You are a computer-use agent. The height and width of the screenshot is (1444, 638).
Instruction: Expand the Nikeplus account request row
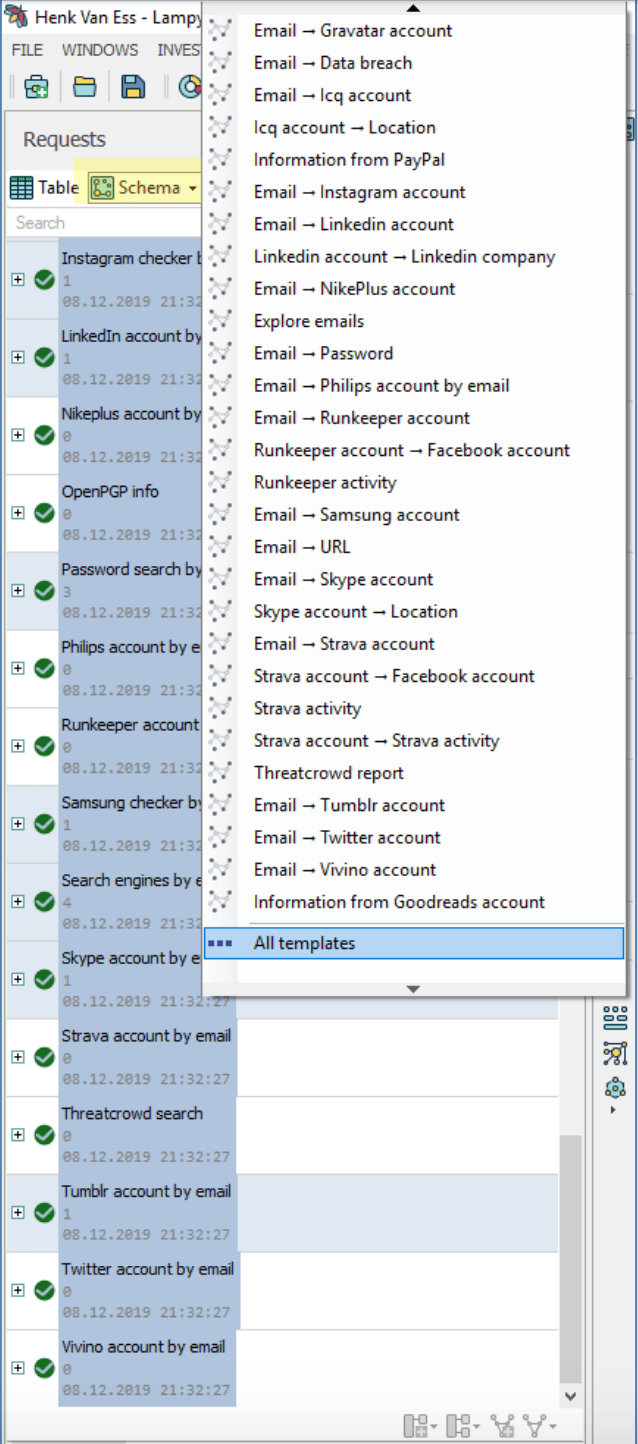click(x=17, y=435)
